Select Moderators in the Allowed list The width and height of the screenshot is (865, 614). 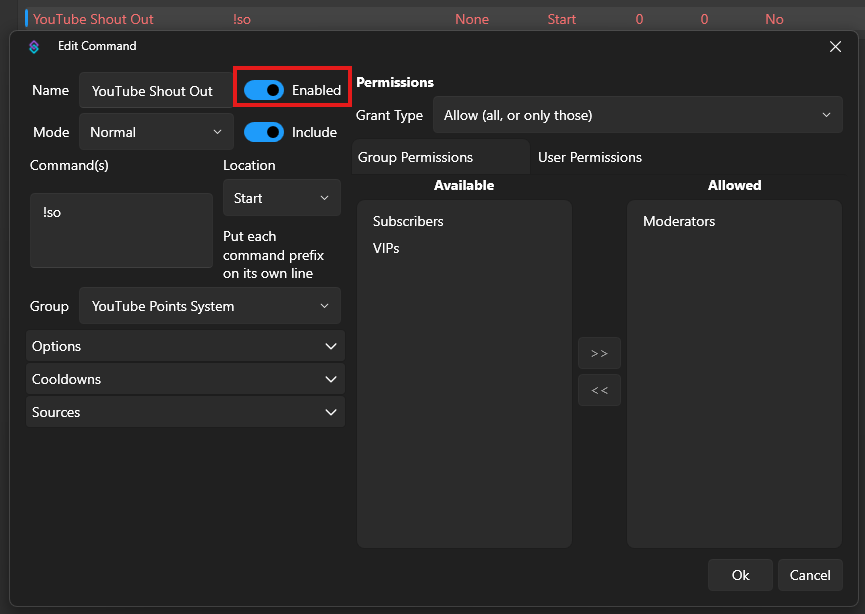click(x=679, y=221)
